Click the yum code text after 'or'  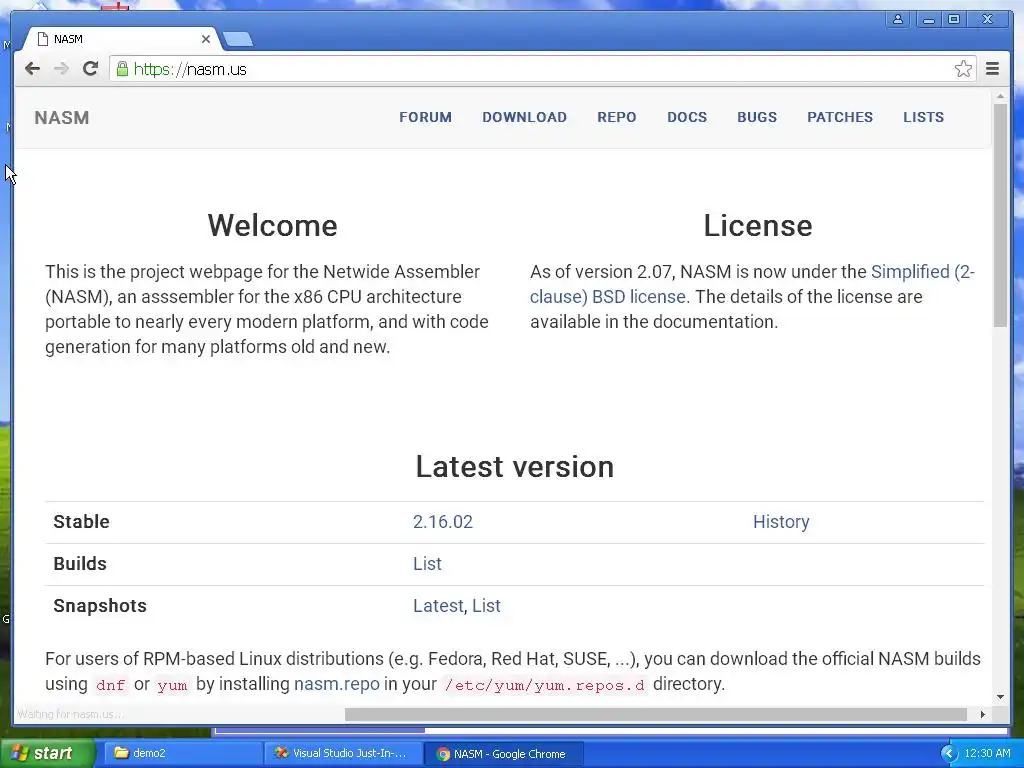pyautogui.click(x=172, y=685)
